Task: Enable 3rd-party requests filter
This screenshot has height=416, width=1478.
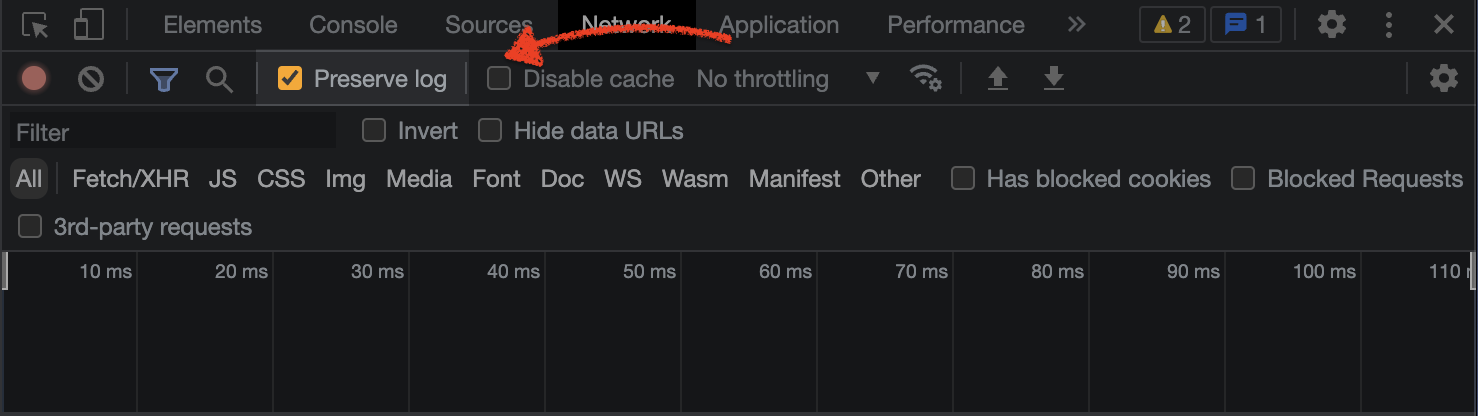Action: (x=31, y=227)
